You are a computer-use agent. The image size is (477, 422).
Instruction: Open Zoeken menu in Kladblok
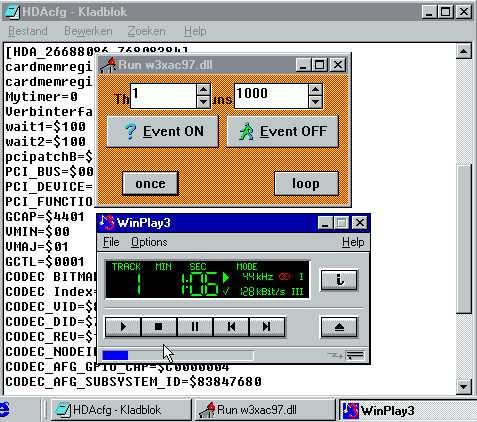[x=147, y=31]
